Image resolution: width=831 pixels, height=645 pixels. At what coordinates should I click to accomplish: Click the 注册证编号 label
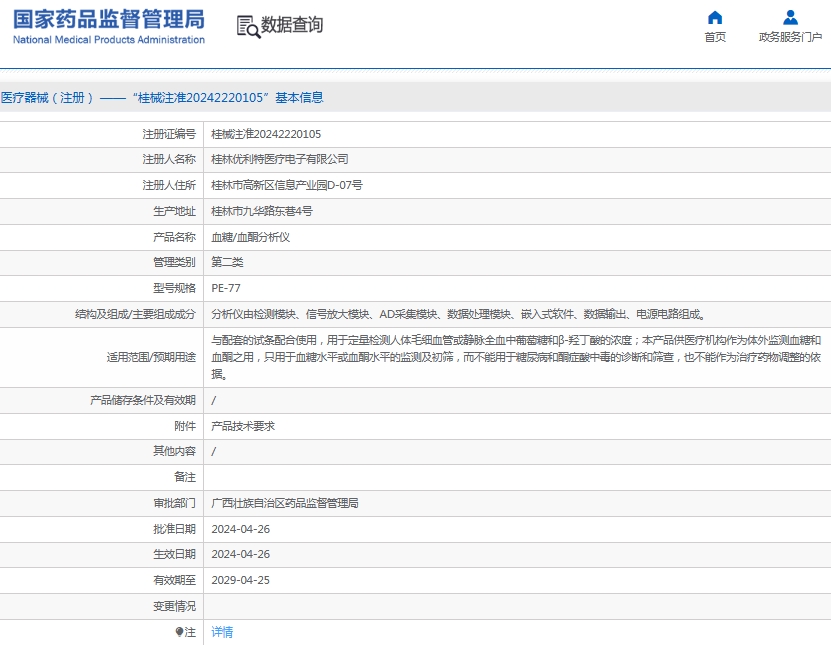[169, 134]
